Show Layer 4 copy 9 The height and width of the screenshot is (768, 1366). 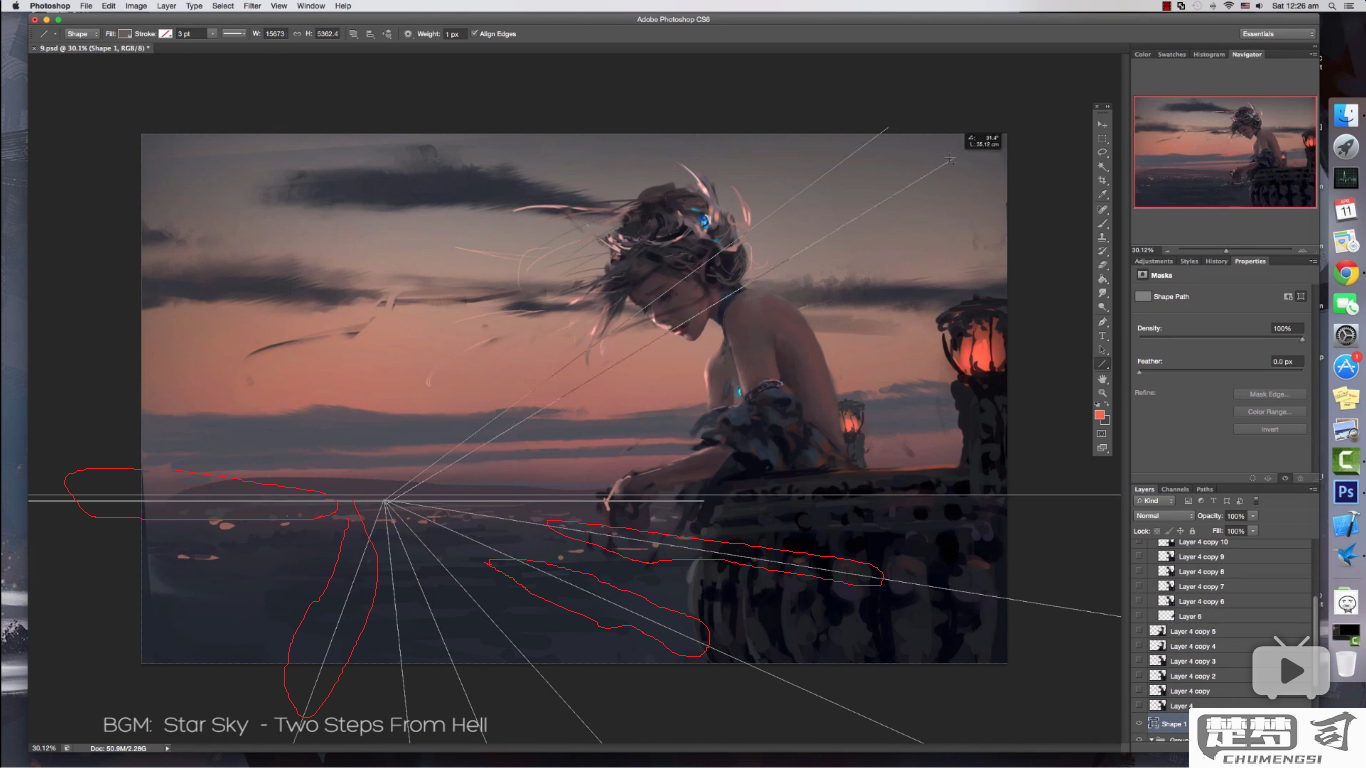[x=1139, y=557]
